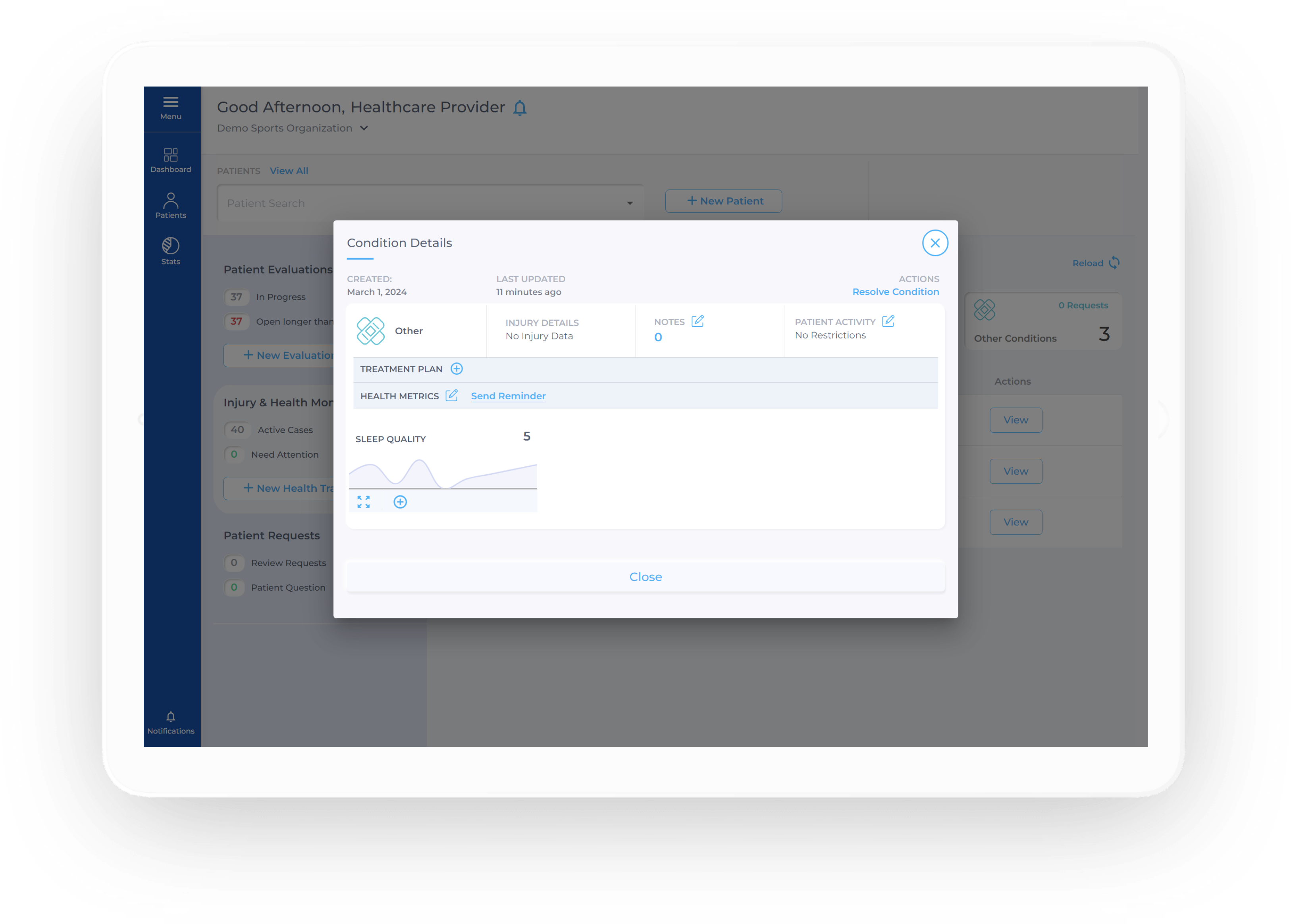The width and height of the screenshot is (1291, 924).
Task: Click 0 Requests link
Action: click(1083, 305)
